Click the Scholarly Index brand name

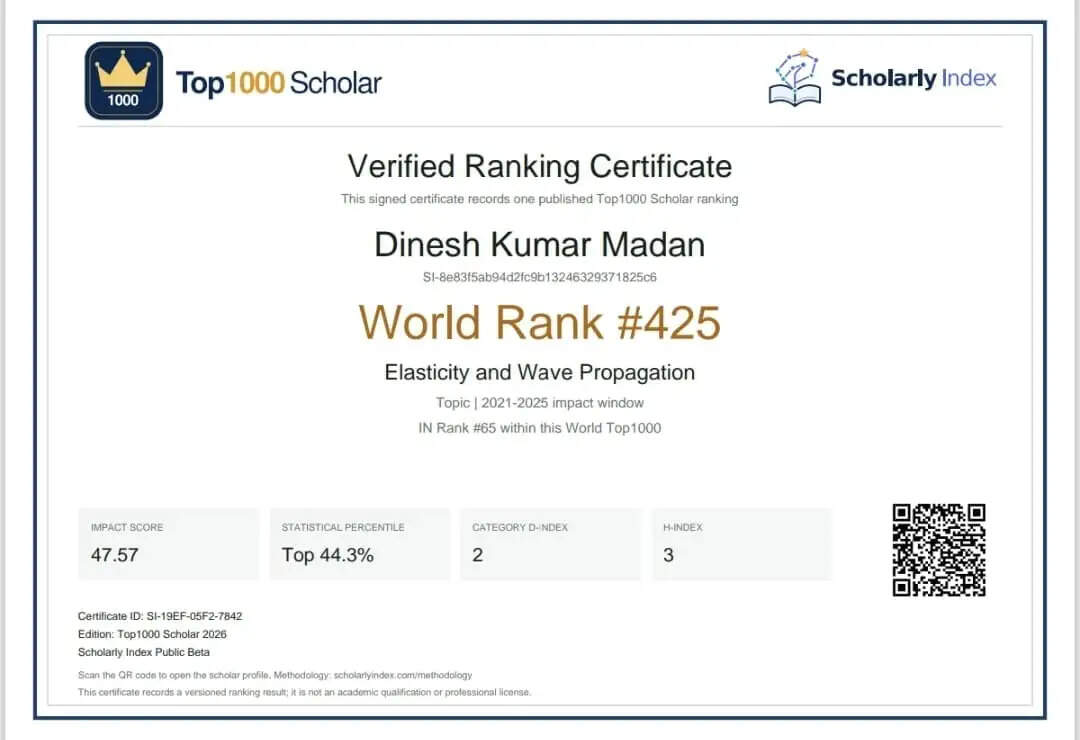(913, 78)
